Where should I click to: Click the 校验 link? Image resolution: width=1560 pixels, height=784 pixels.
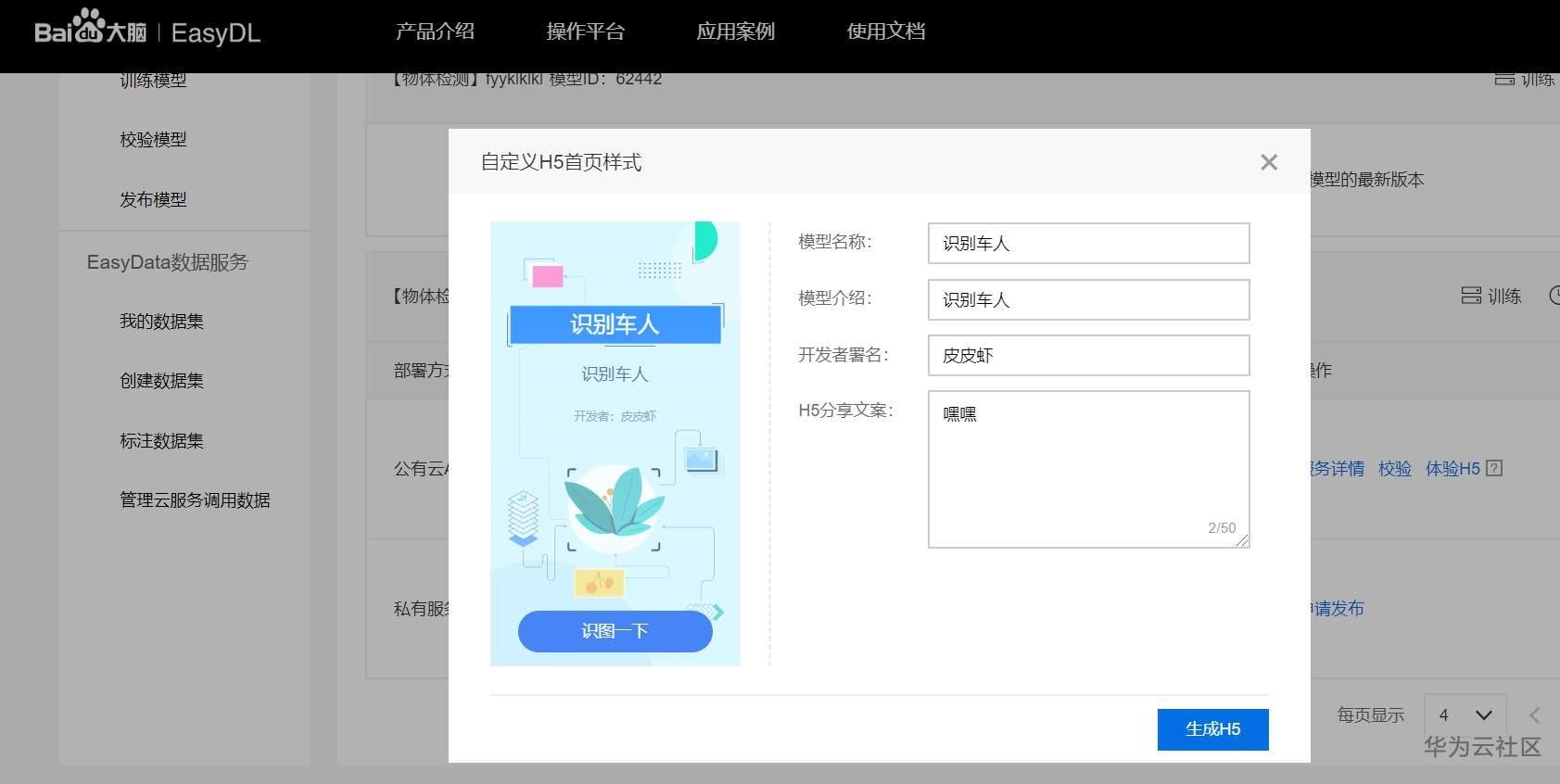point(1394,469)
